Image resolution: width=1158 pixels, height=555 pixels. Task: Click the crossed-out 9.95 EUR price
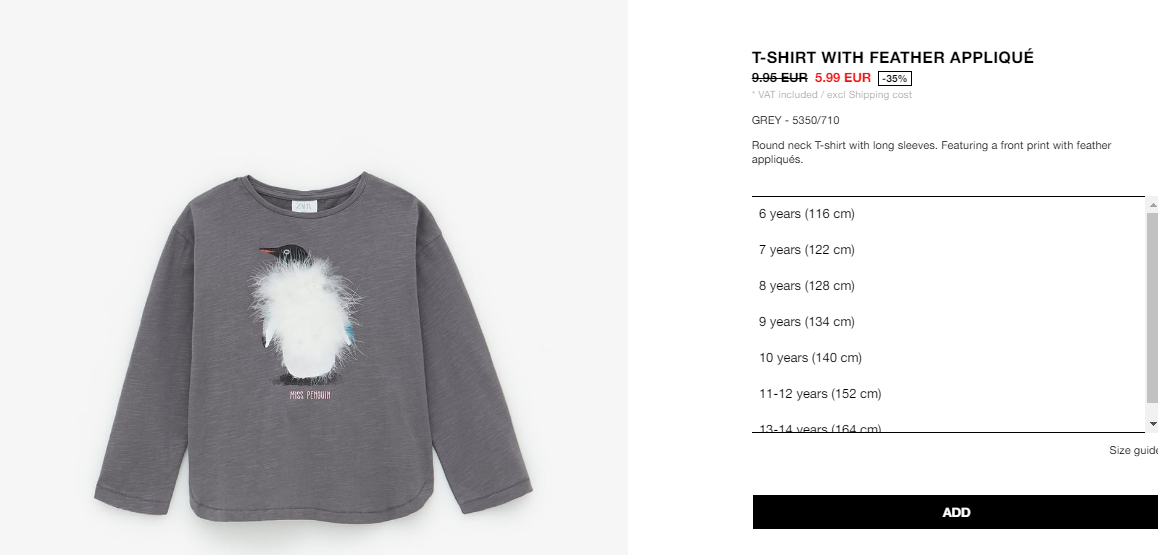pos(779,77)
